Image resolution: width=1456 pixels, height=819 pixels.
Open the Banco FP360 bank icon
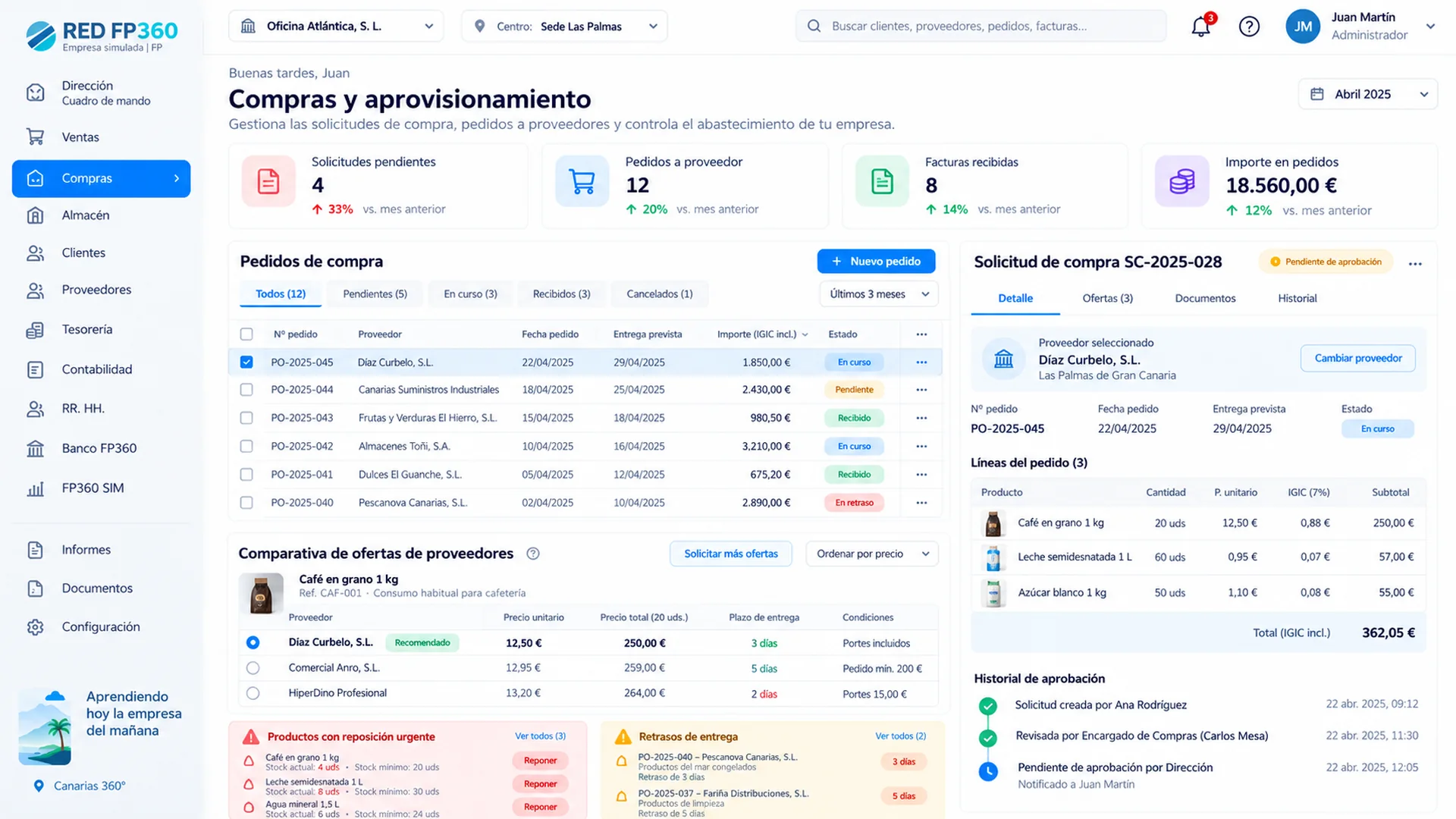[36, 448]
